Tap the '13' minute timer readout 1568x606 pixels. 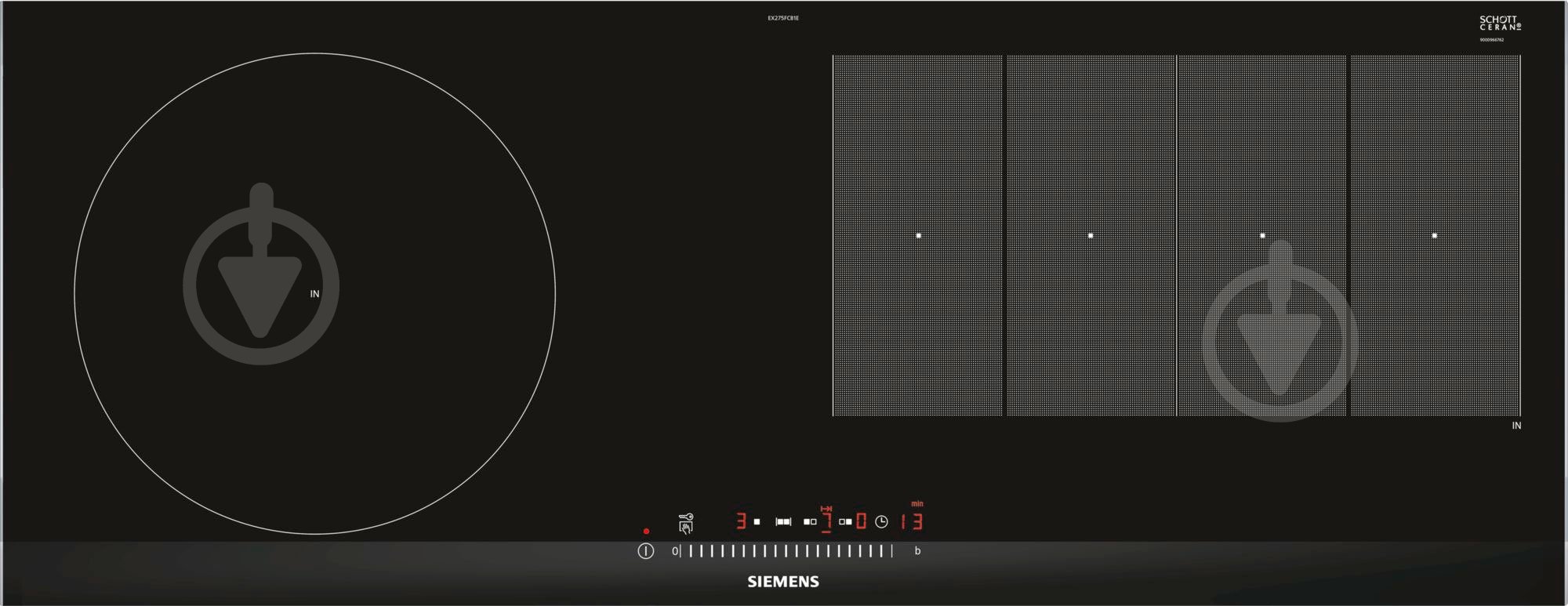pyautogui.click(x=911, y=522)
